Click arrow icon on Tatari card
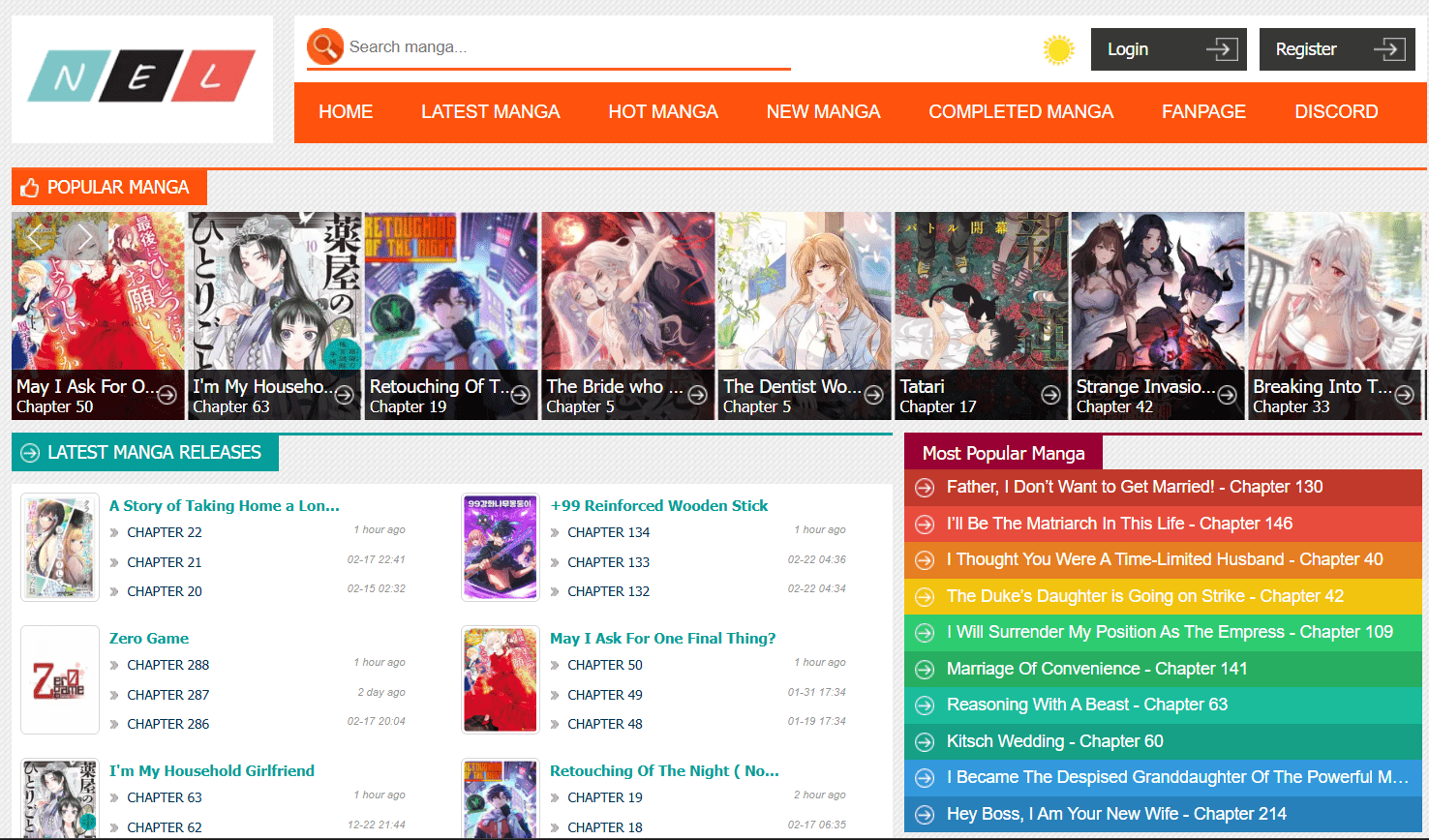The height and width of the screenshot is (840, 1429). pyautogui.click(x=1050, y=395)
